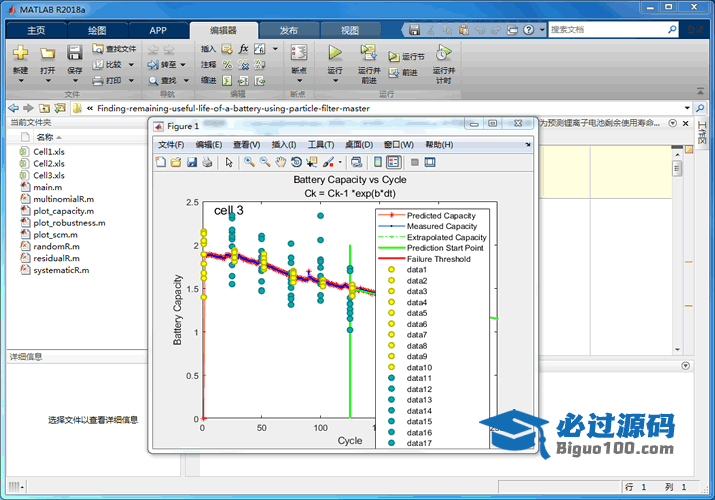Expand the Compare (比较) dropdown arrow
Viewport: 715px width, 500px height.
131,65
